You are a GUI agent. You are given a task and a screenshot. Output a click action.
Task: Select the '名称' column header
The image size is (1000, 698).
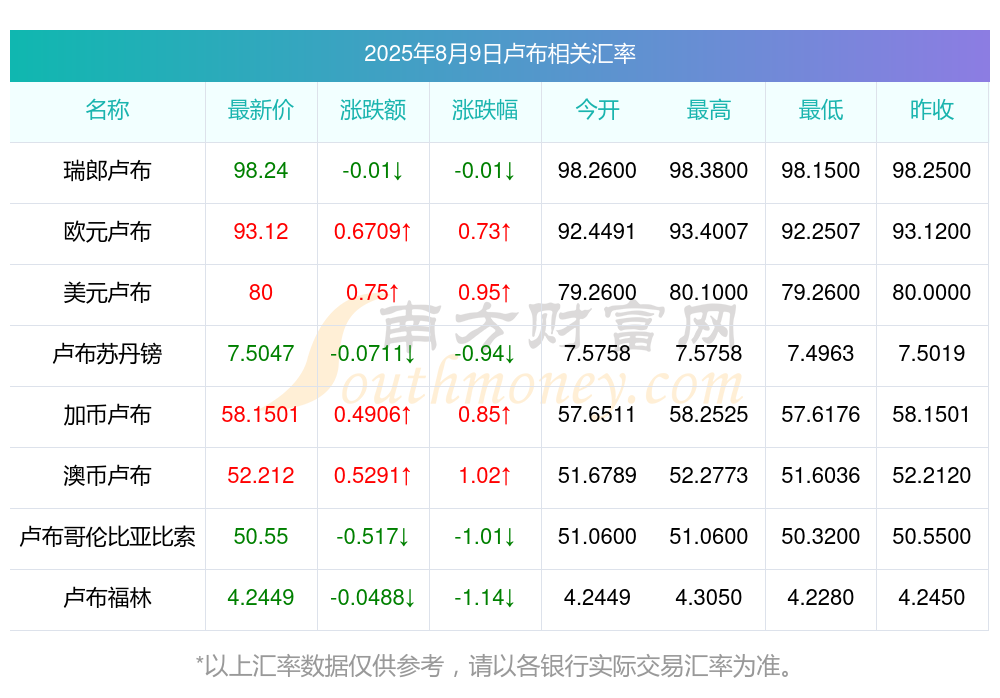(107, 110)
